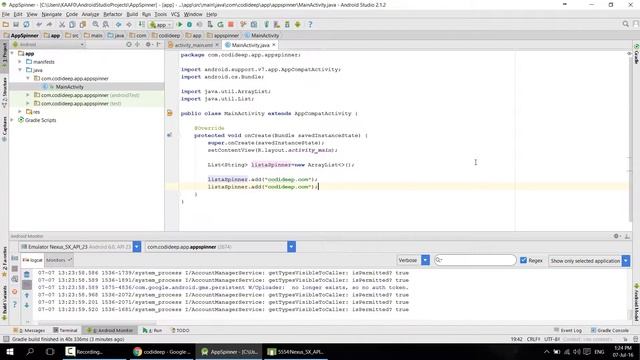Run app with green play icon
This screenshot has height=360, width=640.
pos(180,24)
